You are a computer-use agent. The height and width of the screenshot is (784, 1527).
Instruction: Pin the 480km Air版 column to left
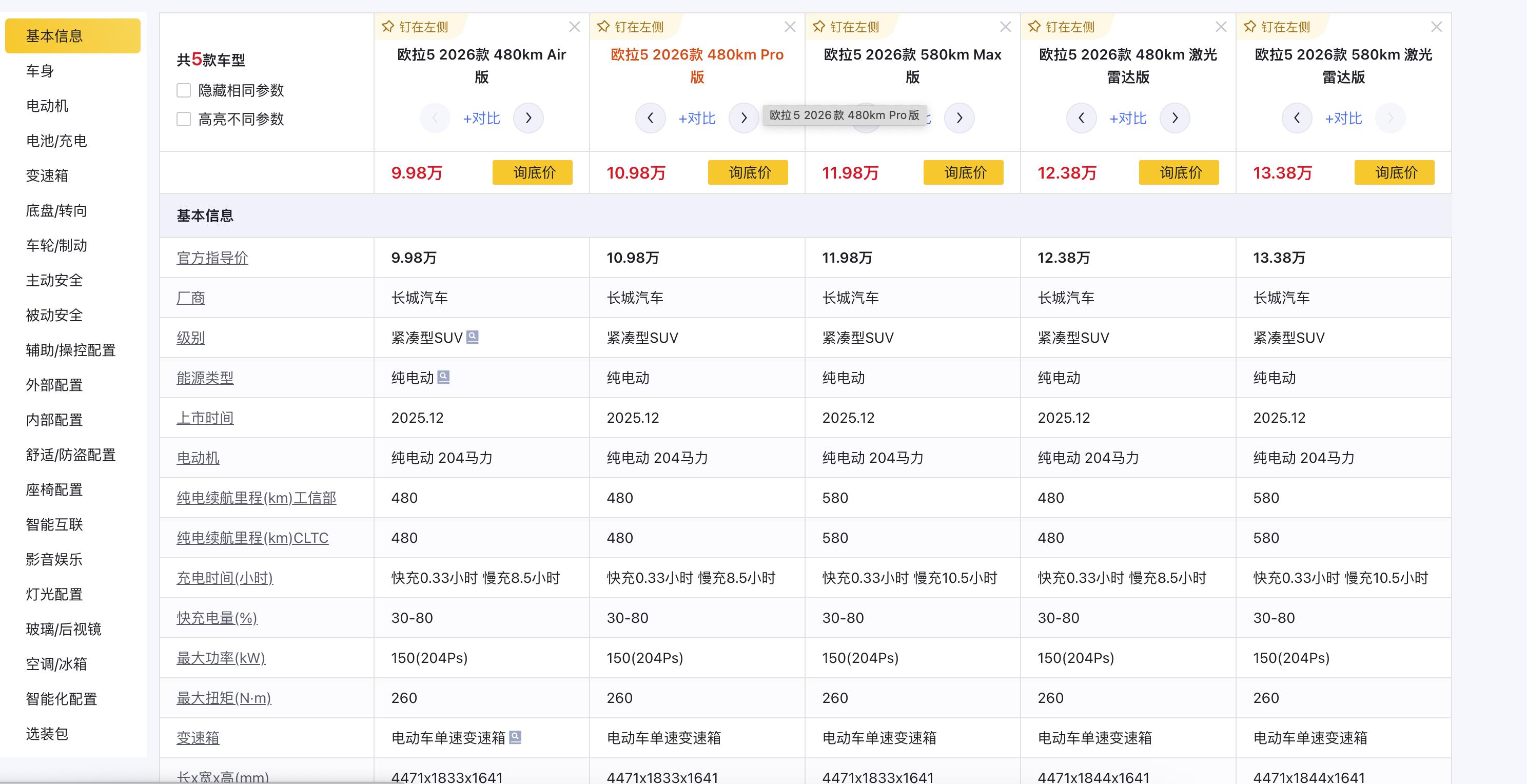point(415,27)
